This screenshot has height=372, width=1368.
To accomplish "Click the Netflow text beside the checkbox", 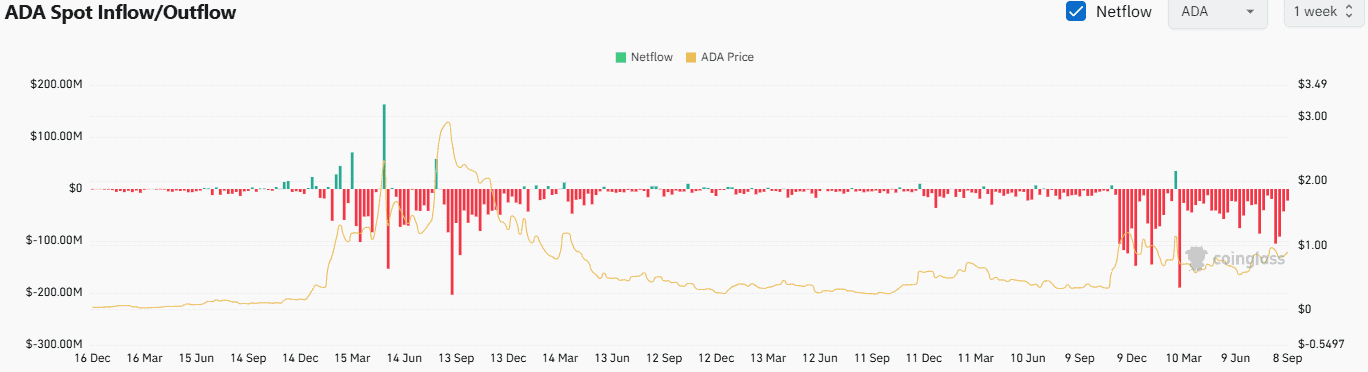I will (1123, 12).
